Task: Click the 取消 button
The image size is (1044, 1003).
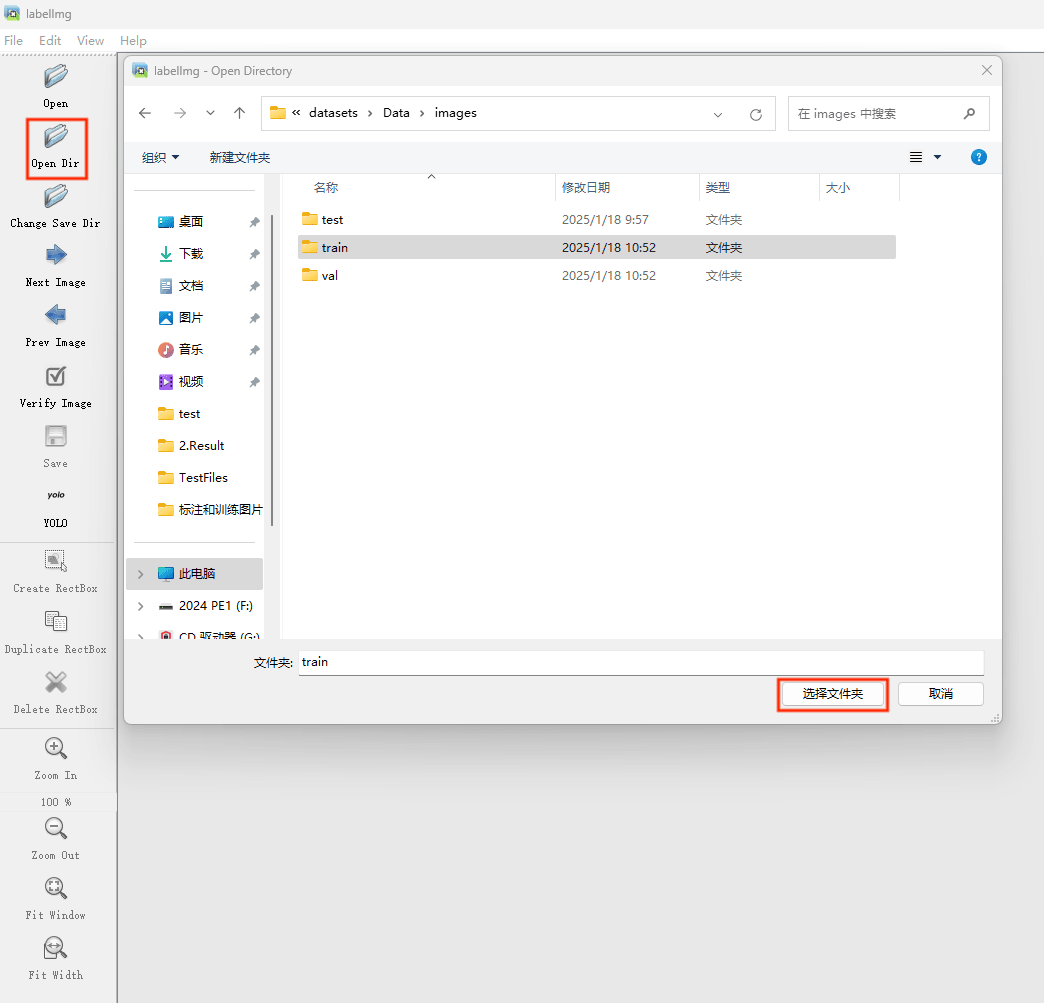Action: point(940,694)
